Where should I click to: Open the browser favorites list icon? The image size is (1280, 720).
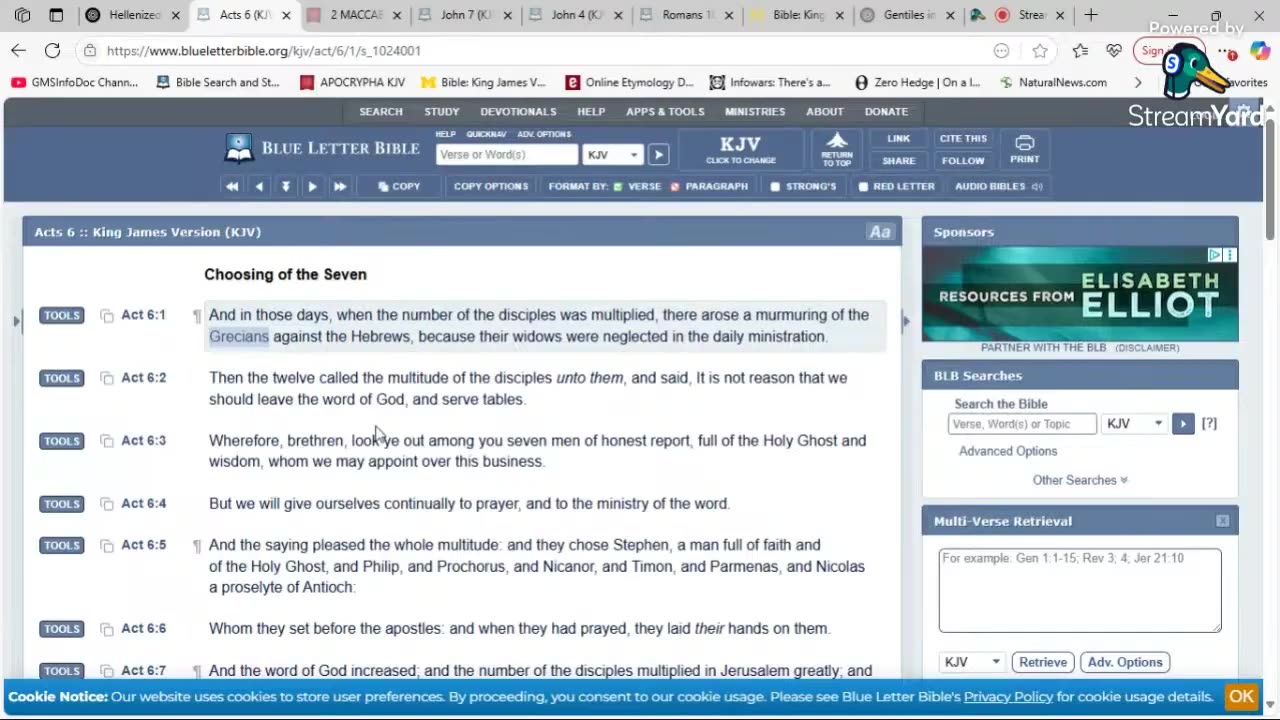tap(1080, 51)
